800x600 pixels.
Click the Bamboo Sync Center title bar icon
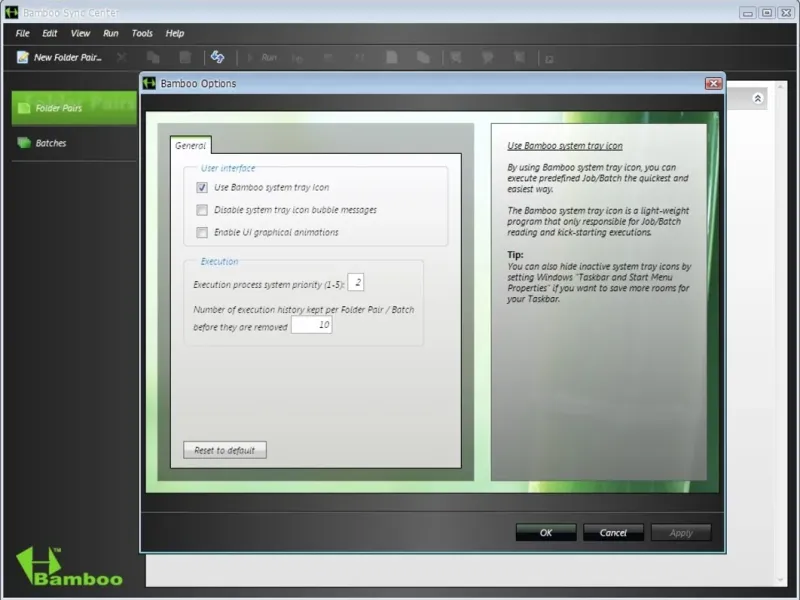11,12
